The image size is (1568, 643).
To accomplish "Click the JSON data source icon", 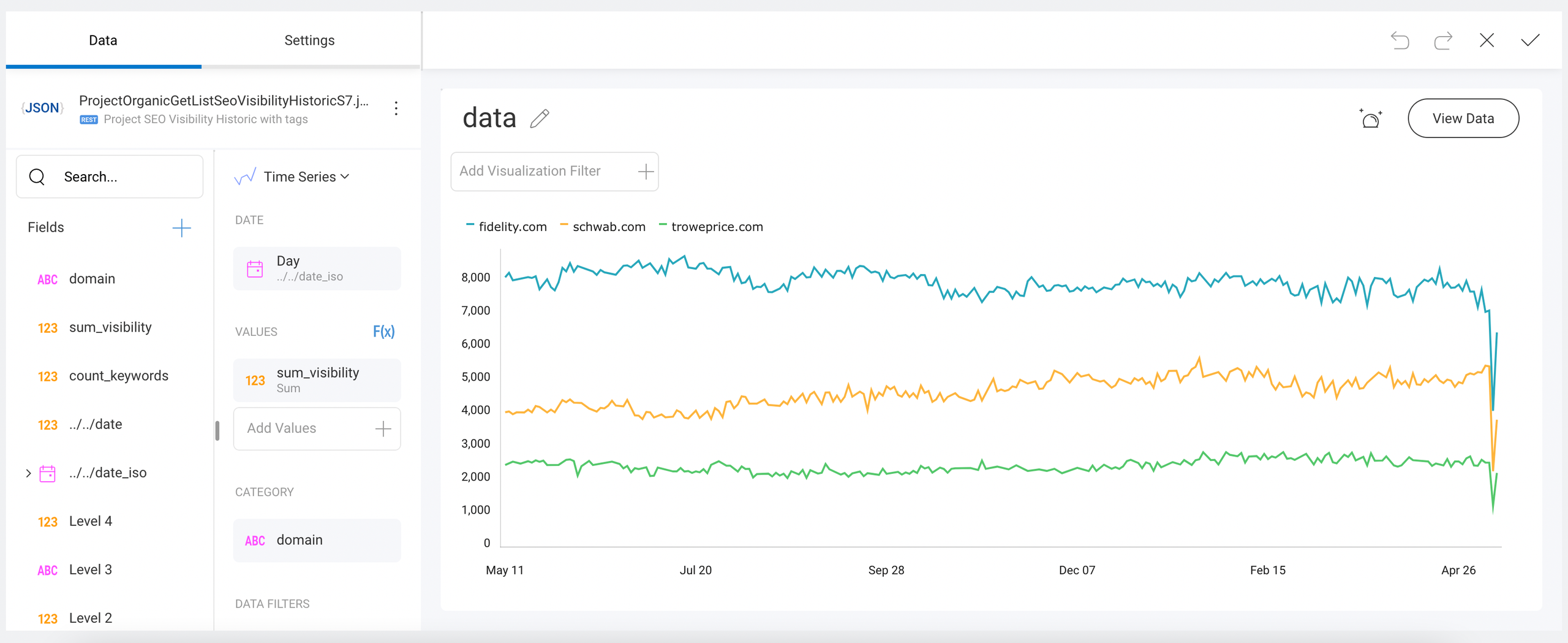I will (42, 108).
